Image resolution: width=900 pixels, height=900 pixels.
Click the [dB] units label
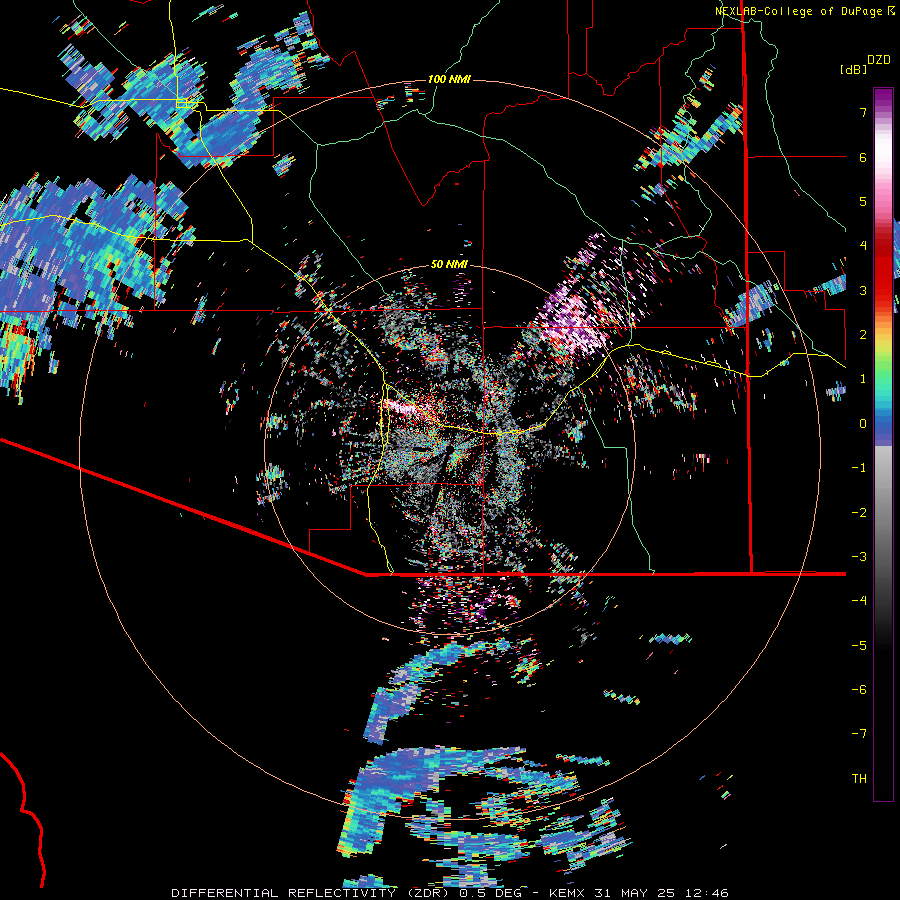click(853, 69)
